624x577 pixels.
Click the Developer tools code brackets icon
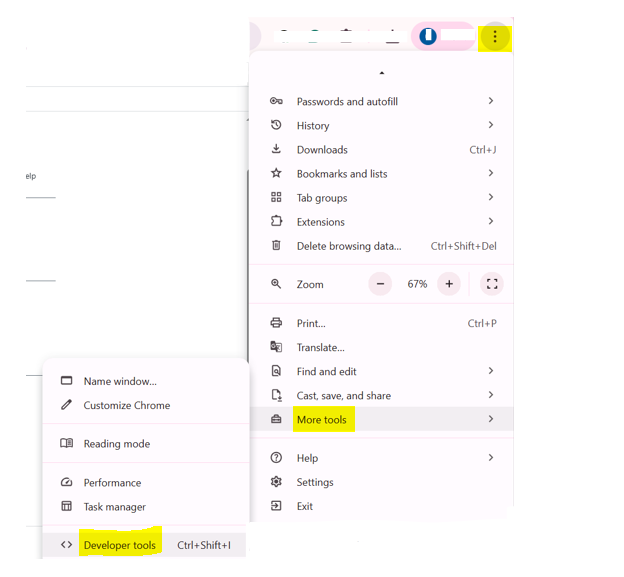(x=67, y=545)
